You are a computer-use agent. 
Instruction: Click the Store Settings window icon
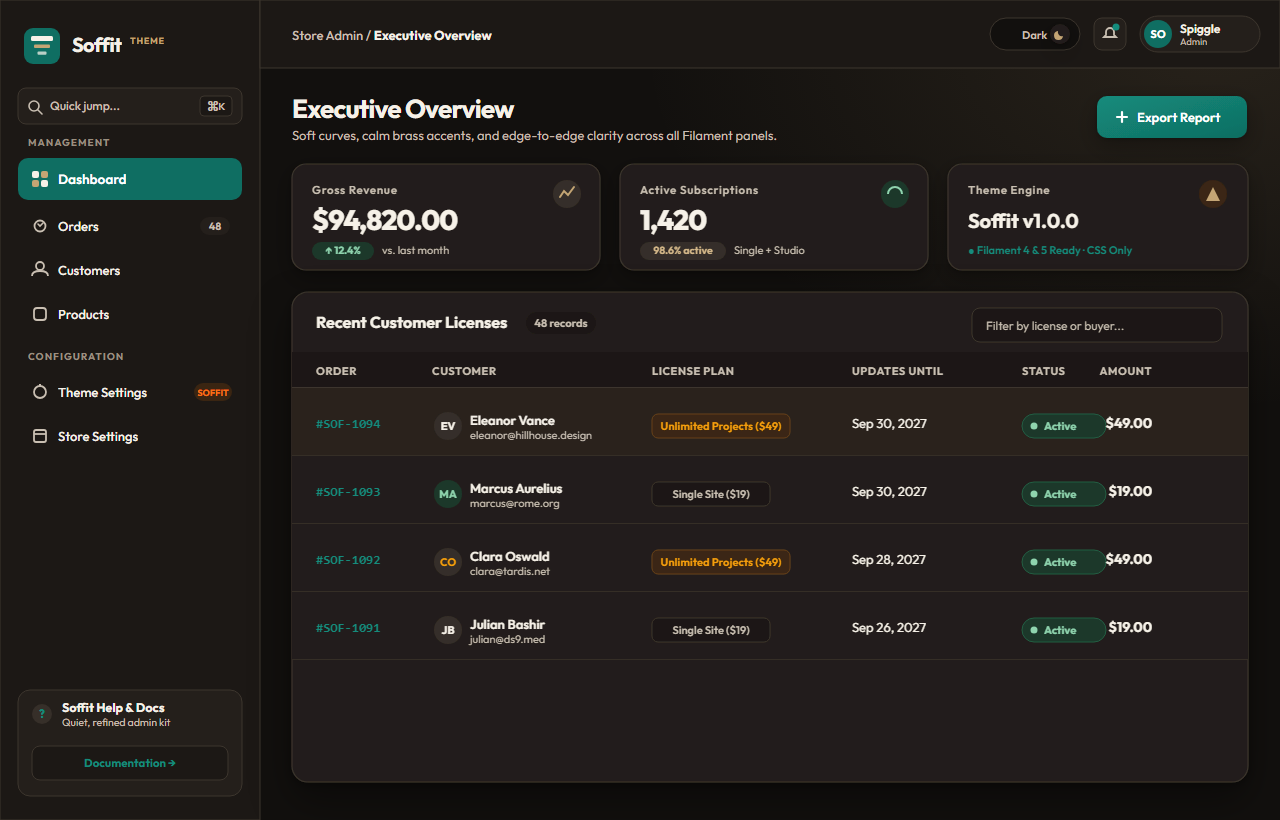(x=40, y=436)
